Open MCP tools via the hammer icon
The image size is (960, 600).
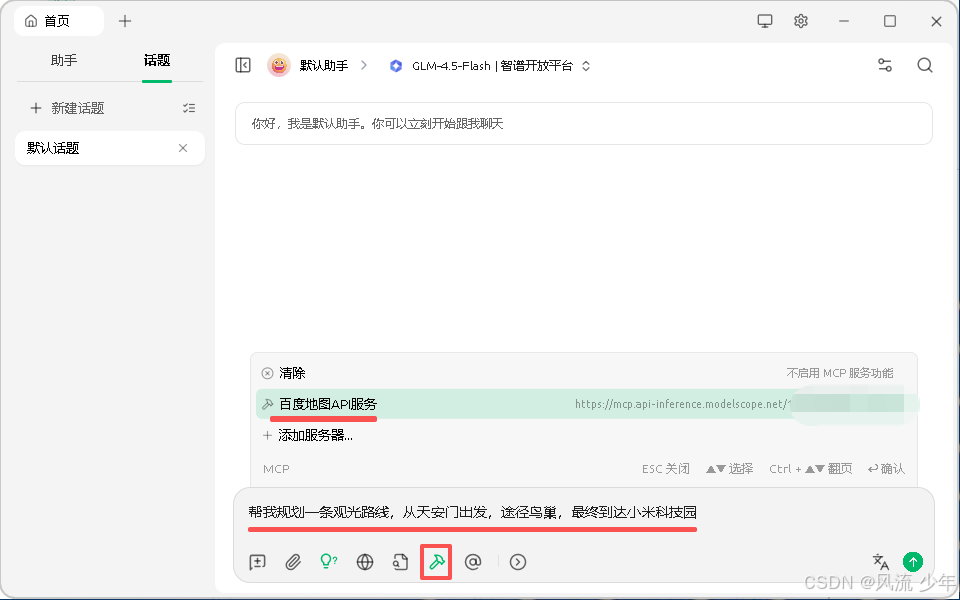tap(436, 562)
